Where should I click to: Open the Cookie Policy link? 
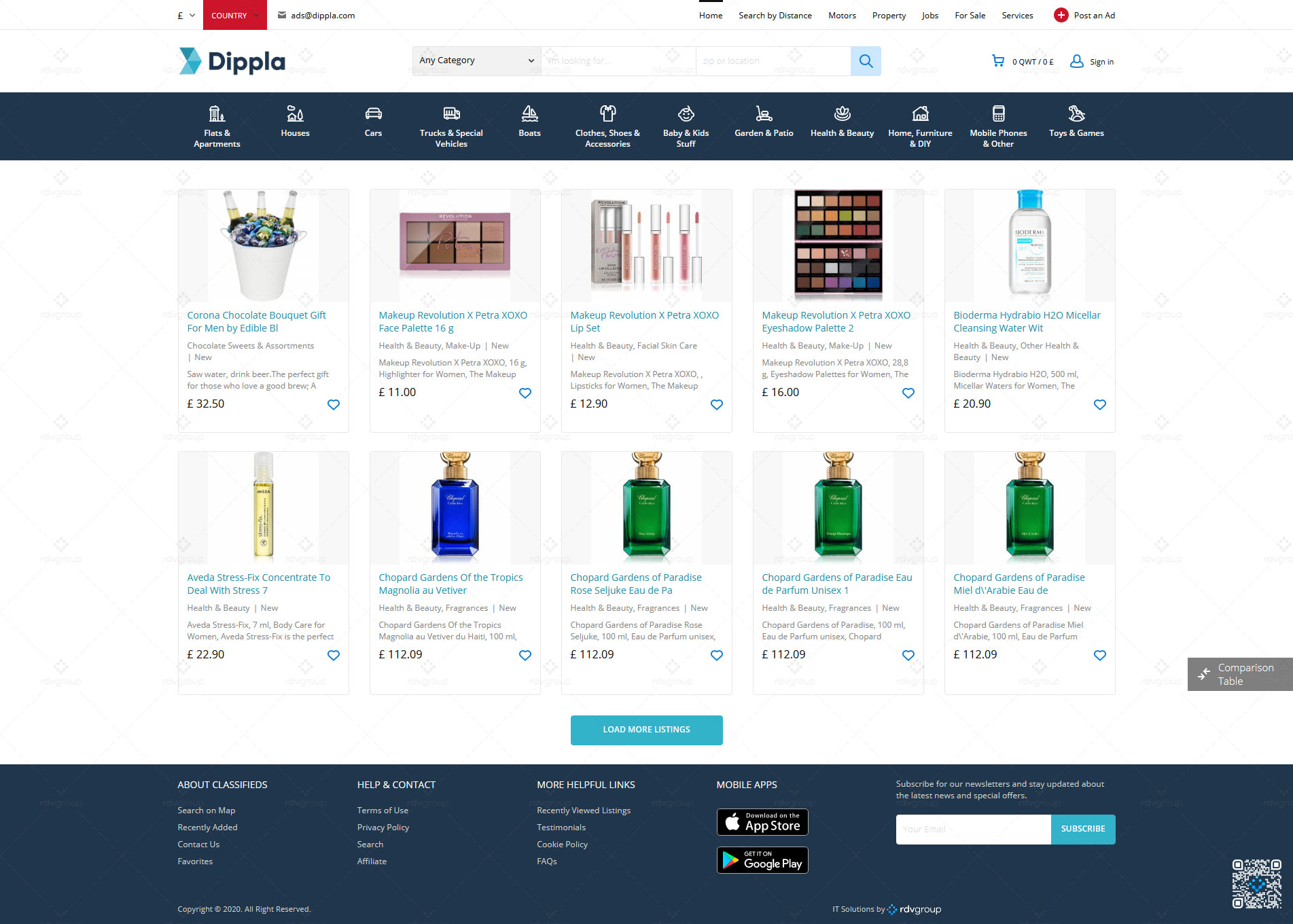(x=562, y=845)
